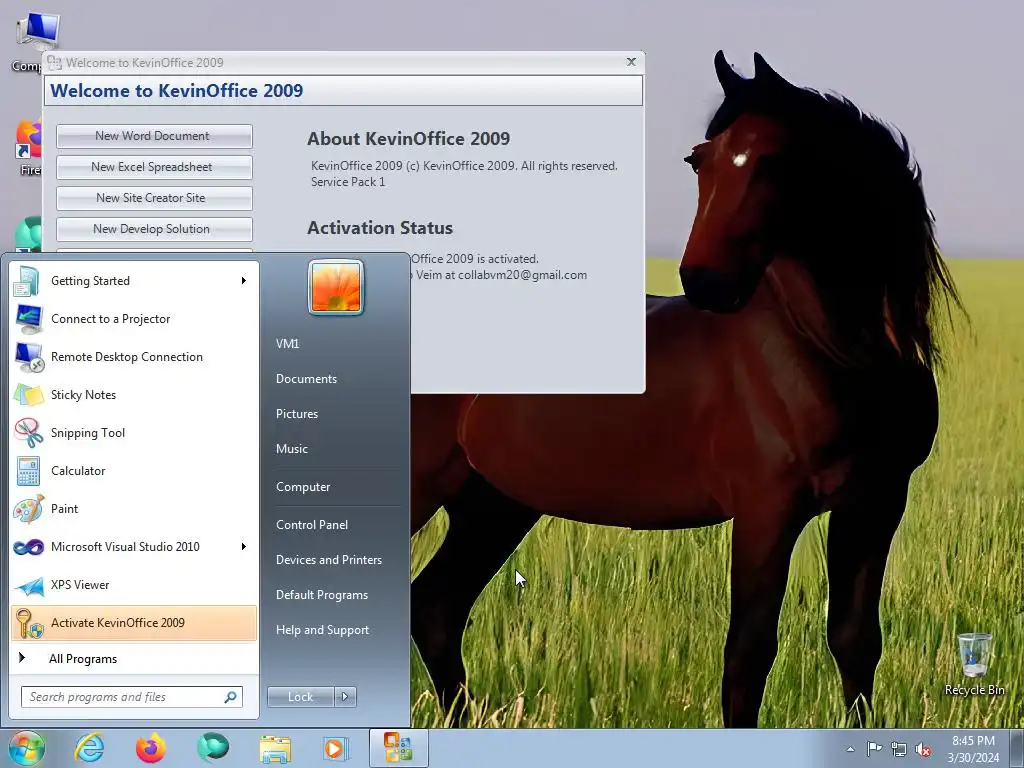This screenshot has width=1024, height=768.
Task: Click New Develop Solution button
Action: (154, 229)
